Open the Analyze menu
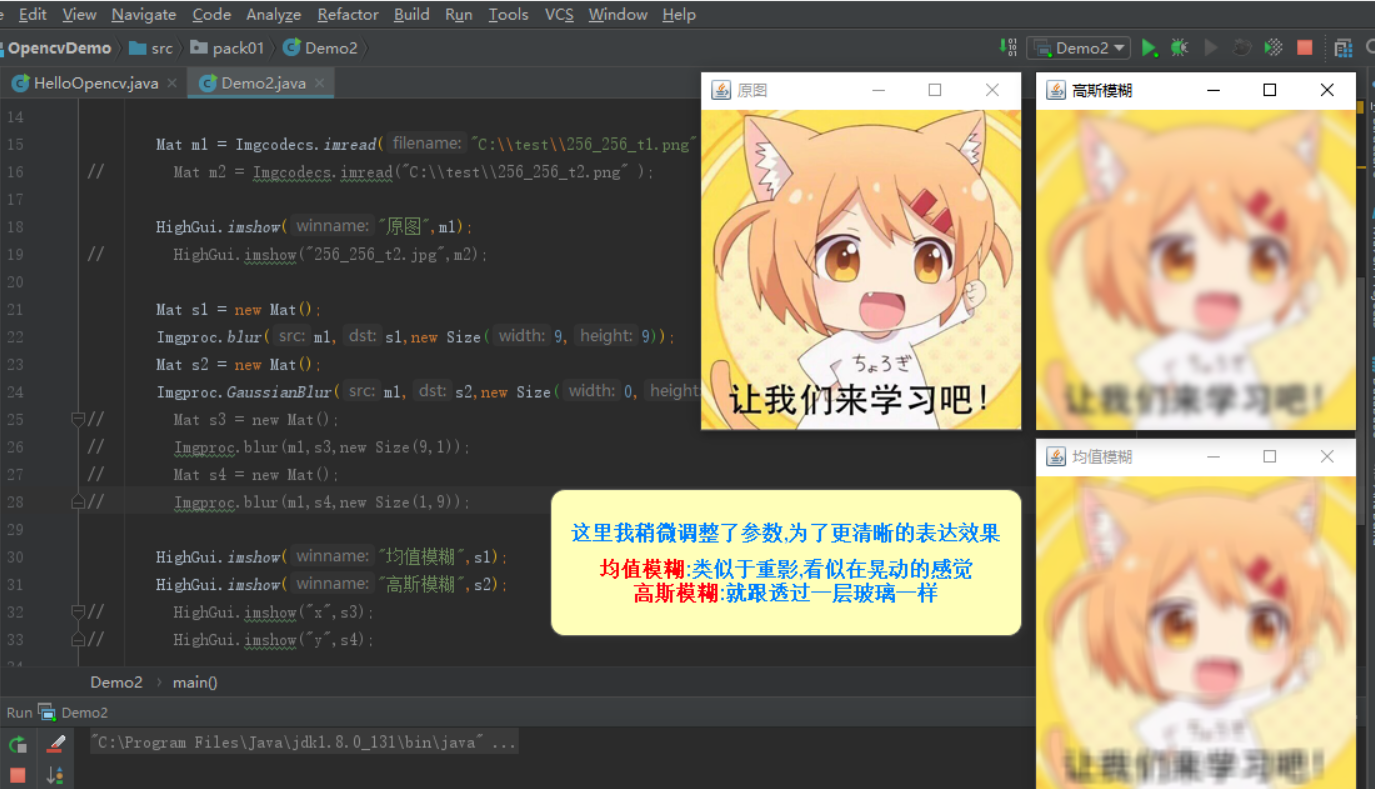The width and height of the screenshot is (1375, 789). point(274,14)
